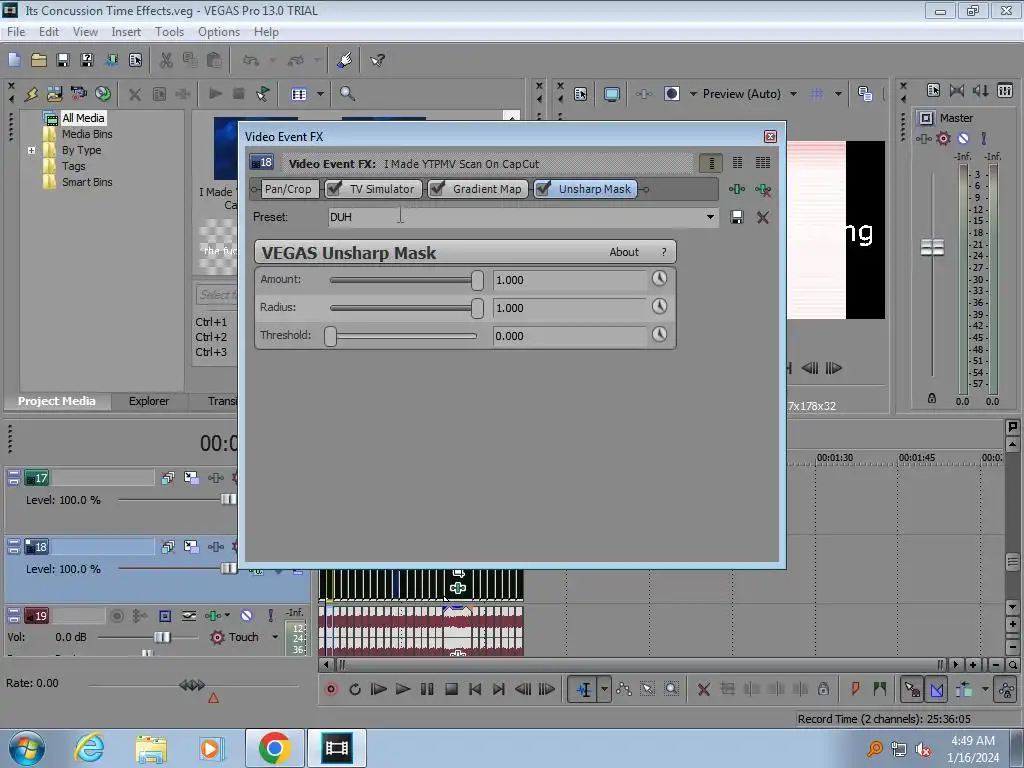Cut selection with scissors icon

pos(167,60)
